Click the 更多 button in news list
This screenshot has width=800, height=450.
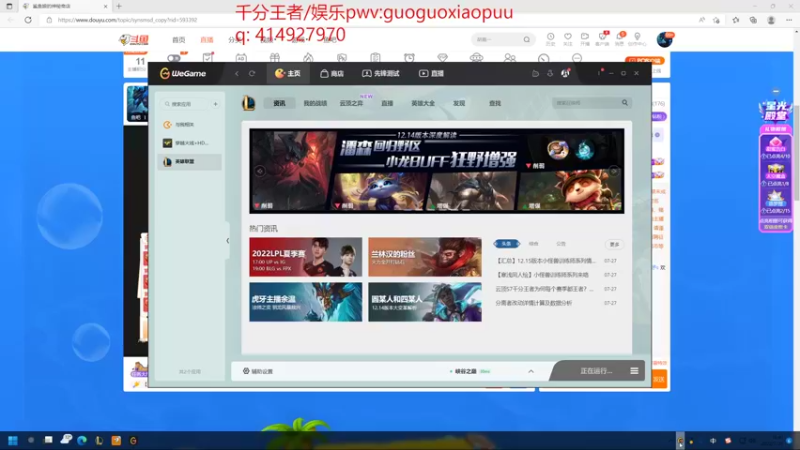614,244
